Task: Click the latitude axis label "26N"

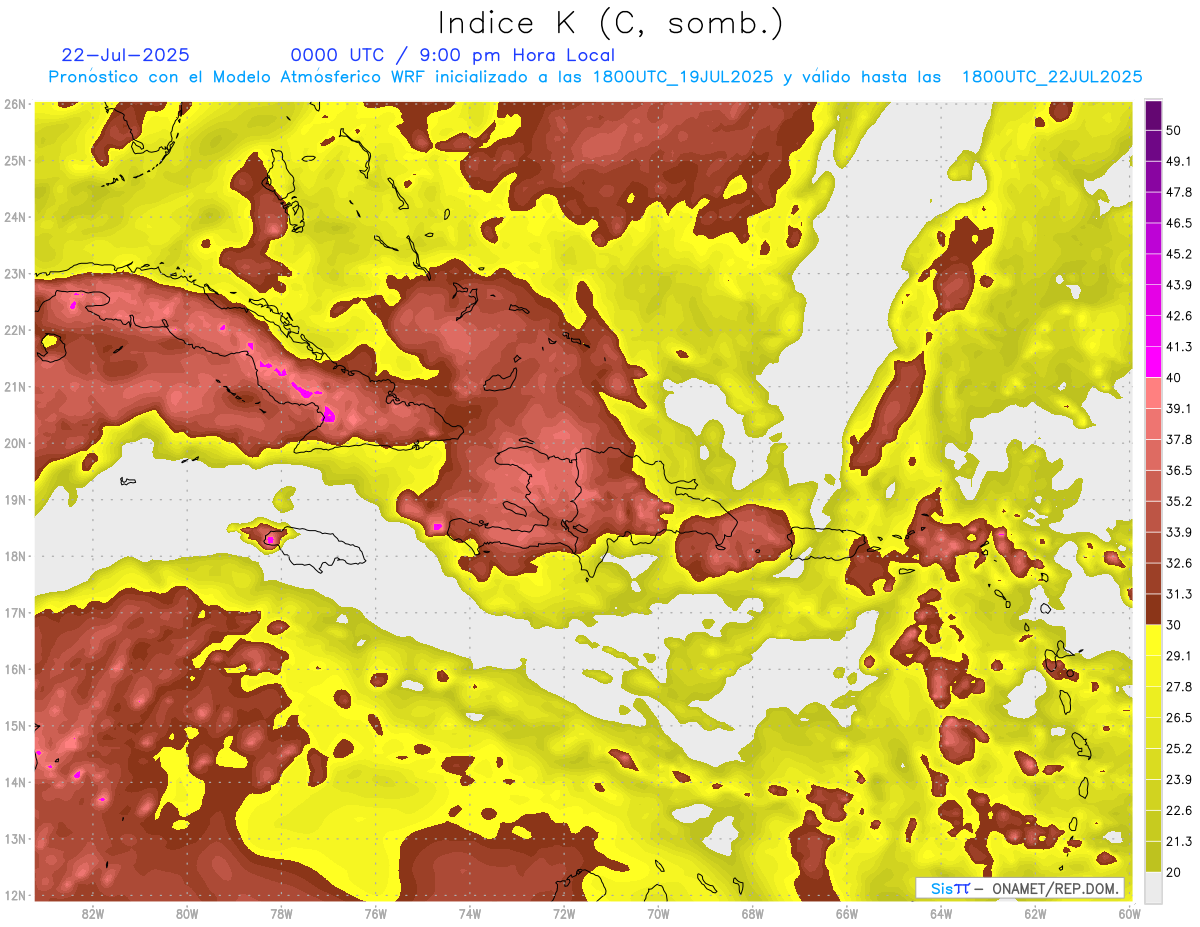Action: 15,104
